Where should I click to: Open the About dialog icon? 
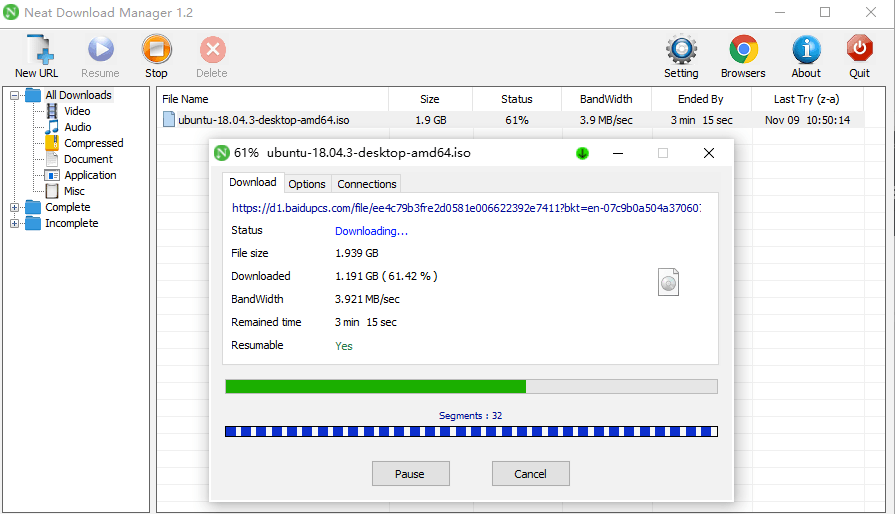tap(806, 50)
